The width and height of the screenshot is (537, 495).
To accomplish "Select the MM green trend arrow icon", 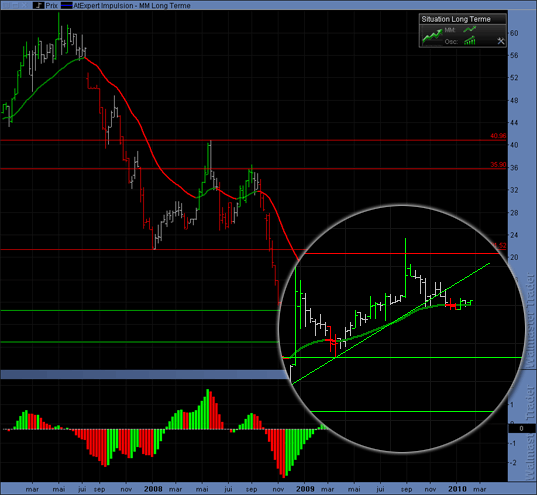I will 470,30.
